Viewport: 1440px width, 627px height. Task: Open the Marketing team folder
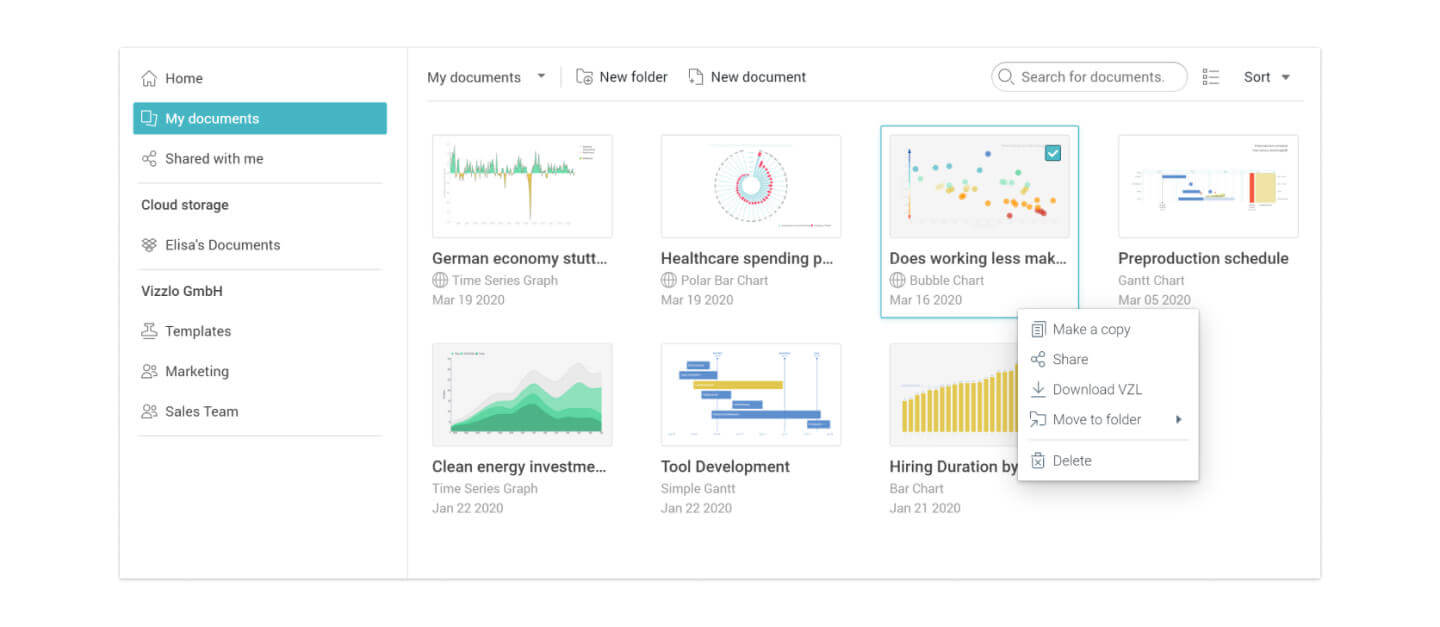coord(196,372)
